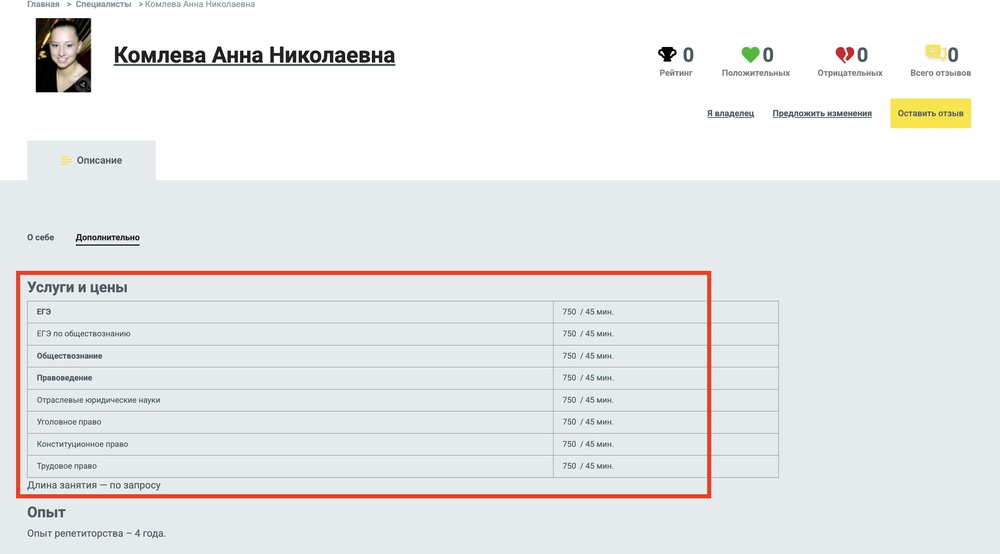Image resolution: width=1000 pixels, height=554 pixels.
Task: Select the Дополнительно sub-tab
Action: (107, 238)
